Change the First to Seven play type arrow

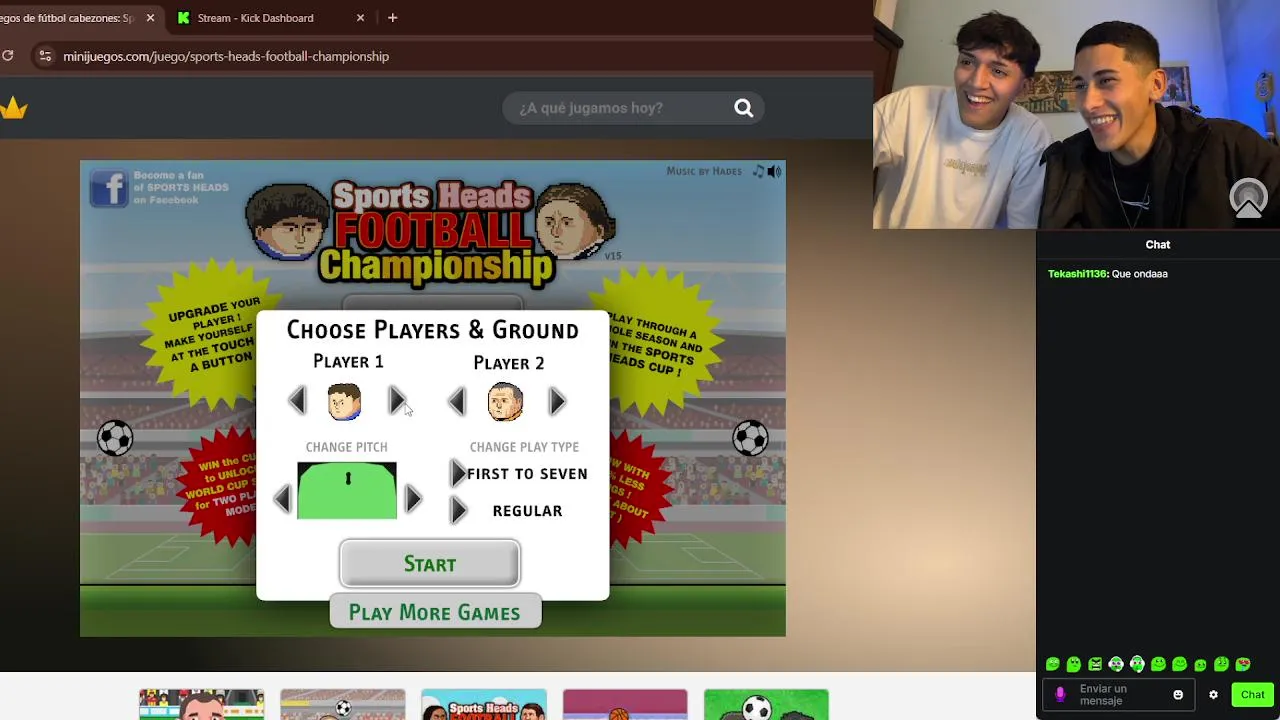click(x=458, y=473)
